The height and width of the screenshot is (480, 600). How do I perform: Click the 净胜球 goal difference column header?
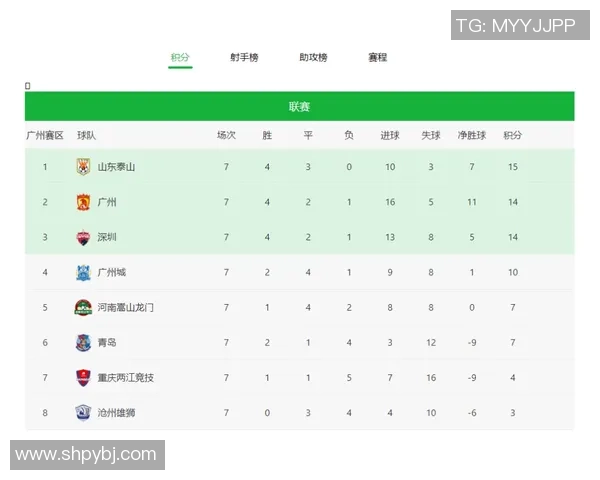coord(471,135)
